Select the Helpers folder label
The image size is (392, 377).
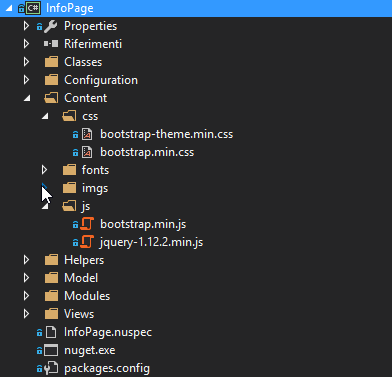(x=84, y=260)
